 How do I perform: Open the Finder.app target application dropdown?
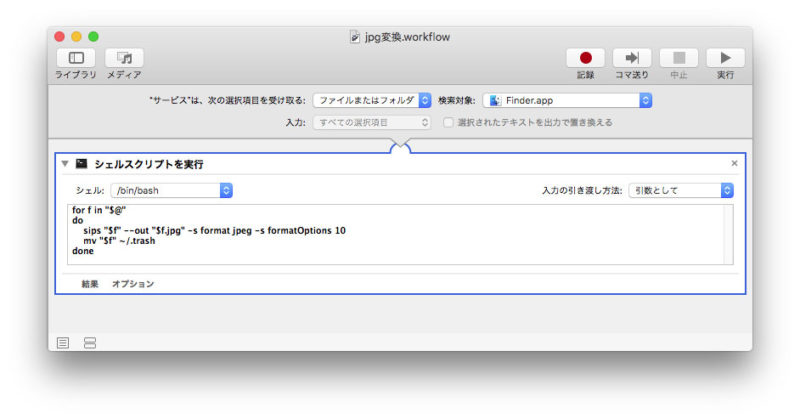[x=567, y=100]
